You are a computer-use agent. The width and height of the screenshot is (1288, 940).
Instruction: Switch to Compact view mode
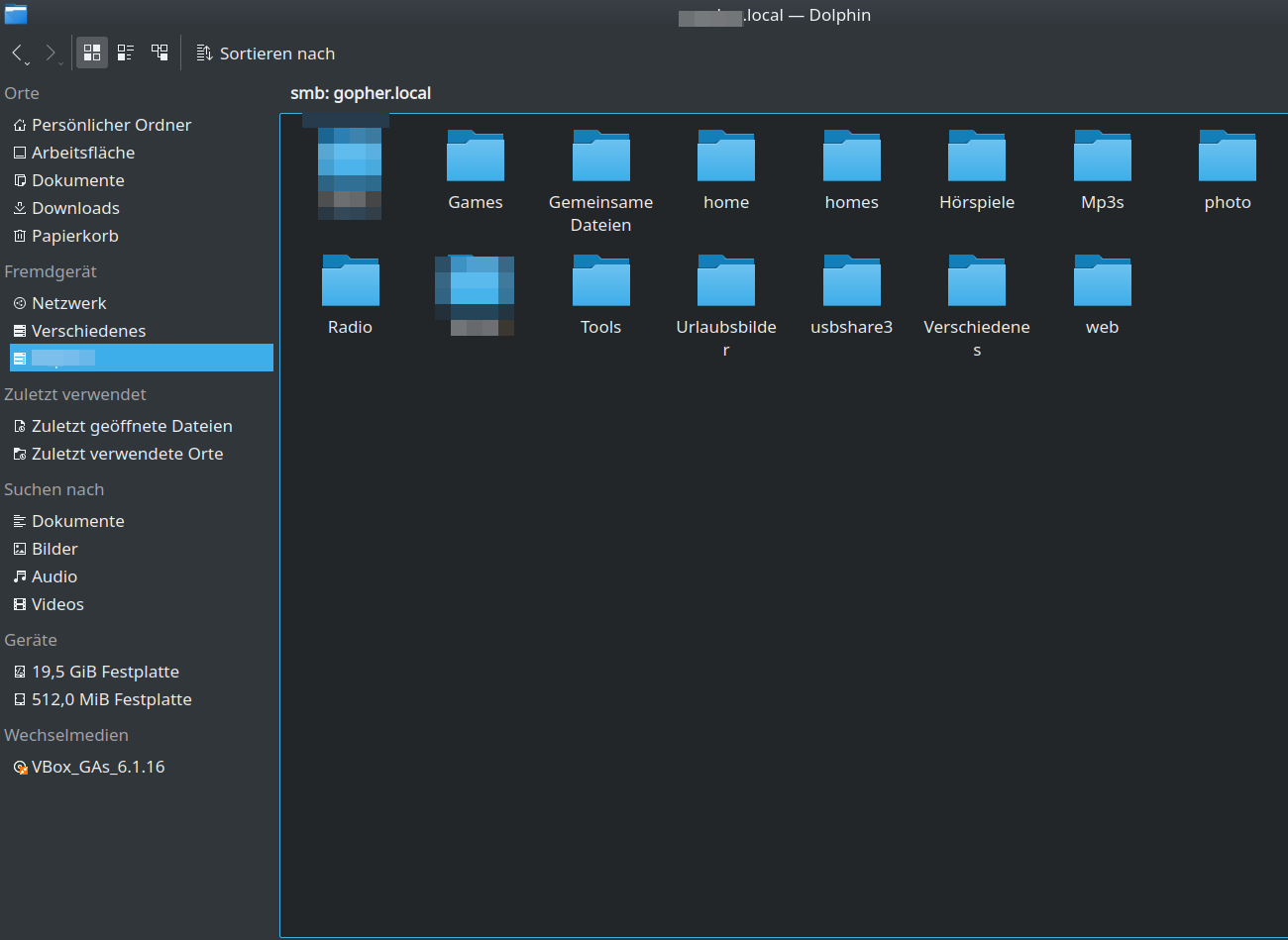[126, 52]
